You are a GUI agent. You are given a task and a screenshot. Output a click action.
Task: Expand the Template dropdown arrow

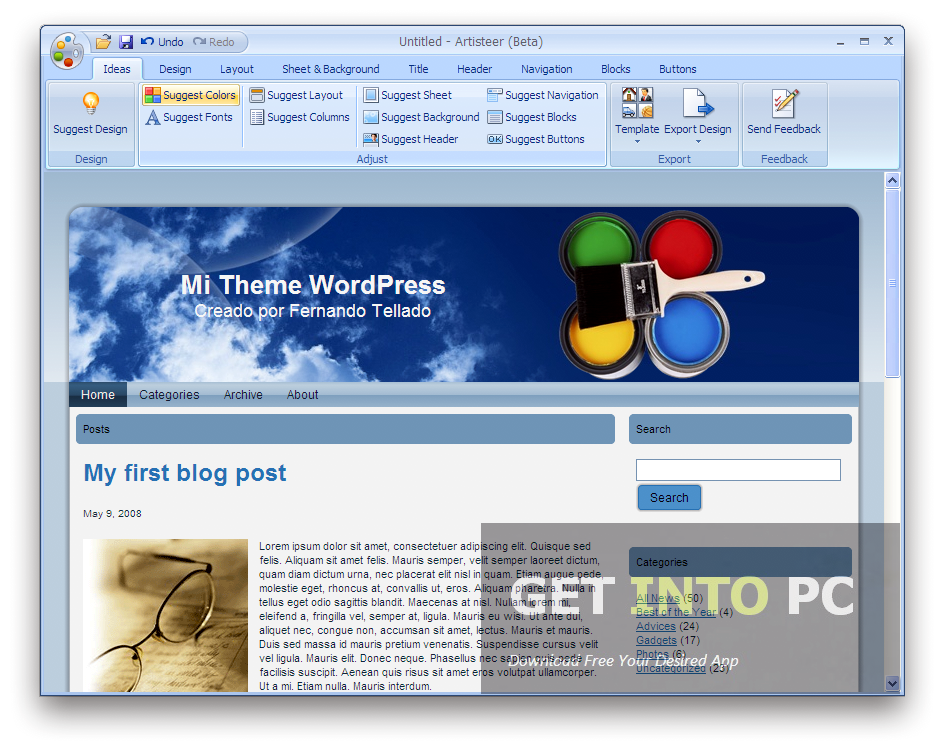point(637,142)
